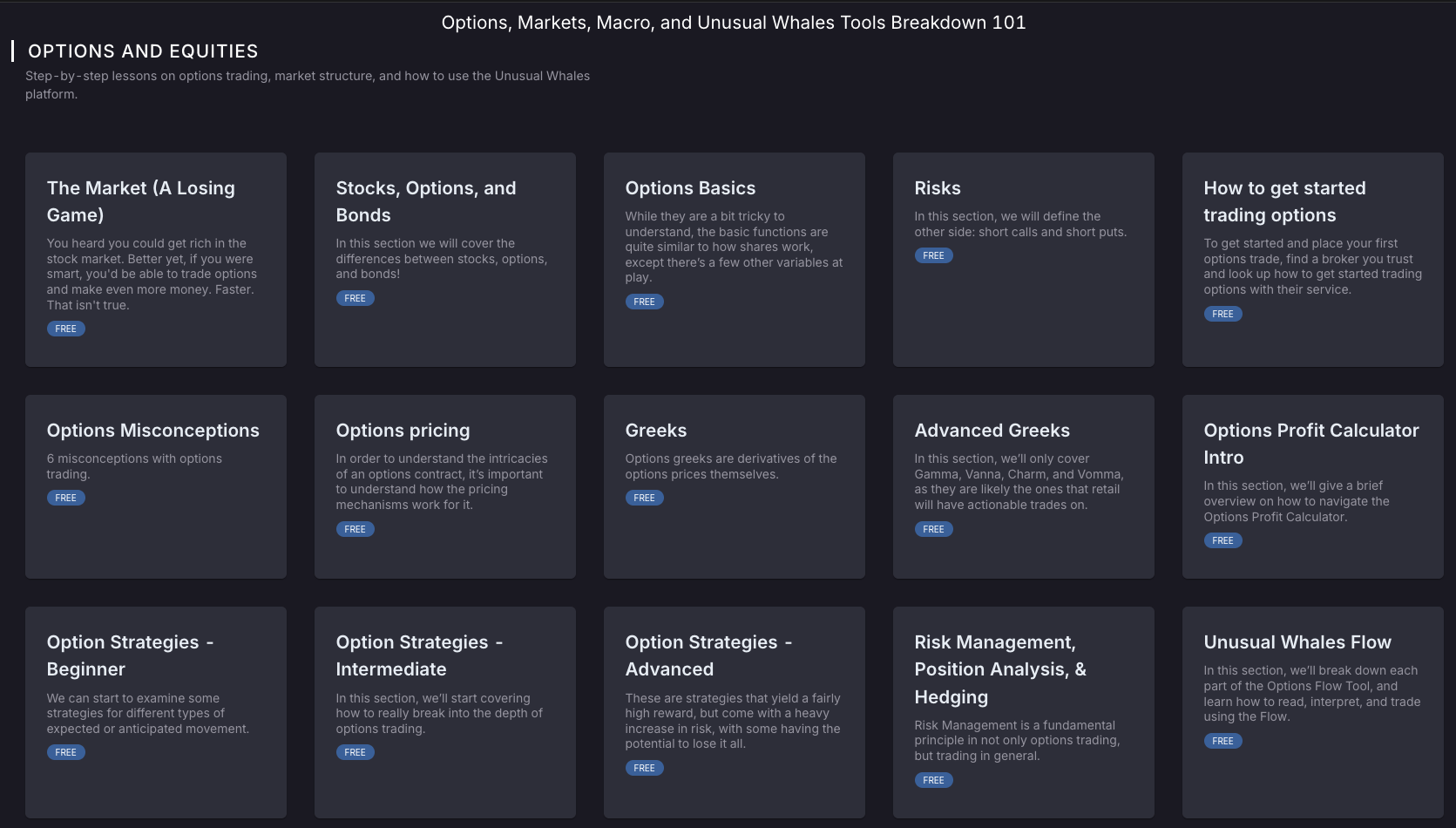1456x828 pixels.
Task: Click FREE badge on the Risks card
Action: (934, 255)
